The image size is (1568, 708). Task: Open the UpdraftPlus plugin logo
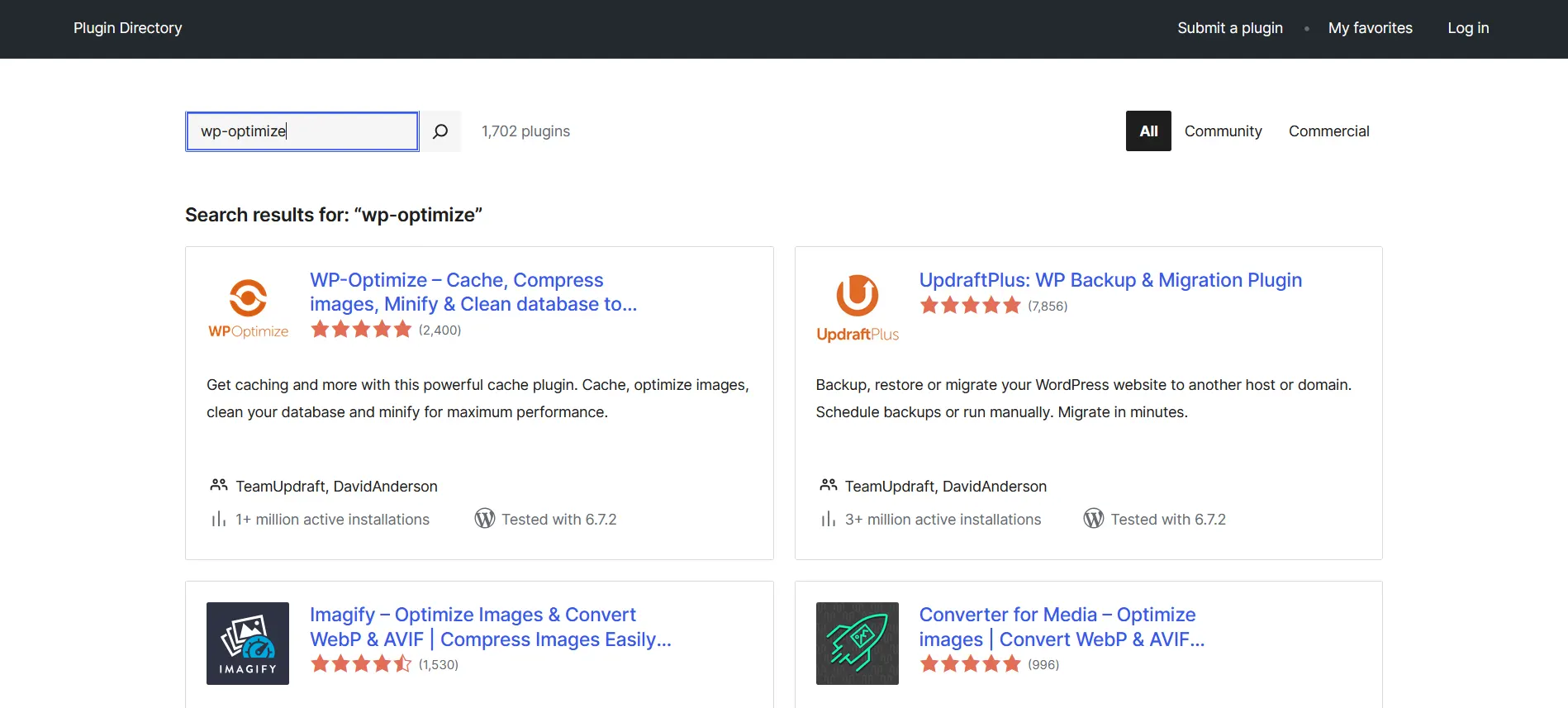pos(858,309)
